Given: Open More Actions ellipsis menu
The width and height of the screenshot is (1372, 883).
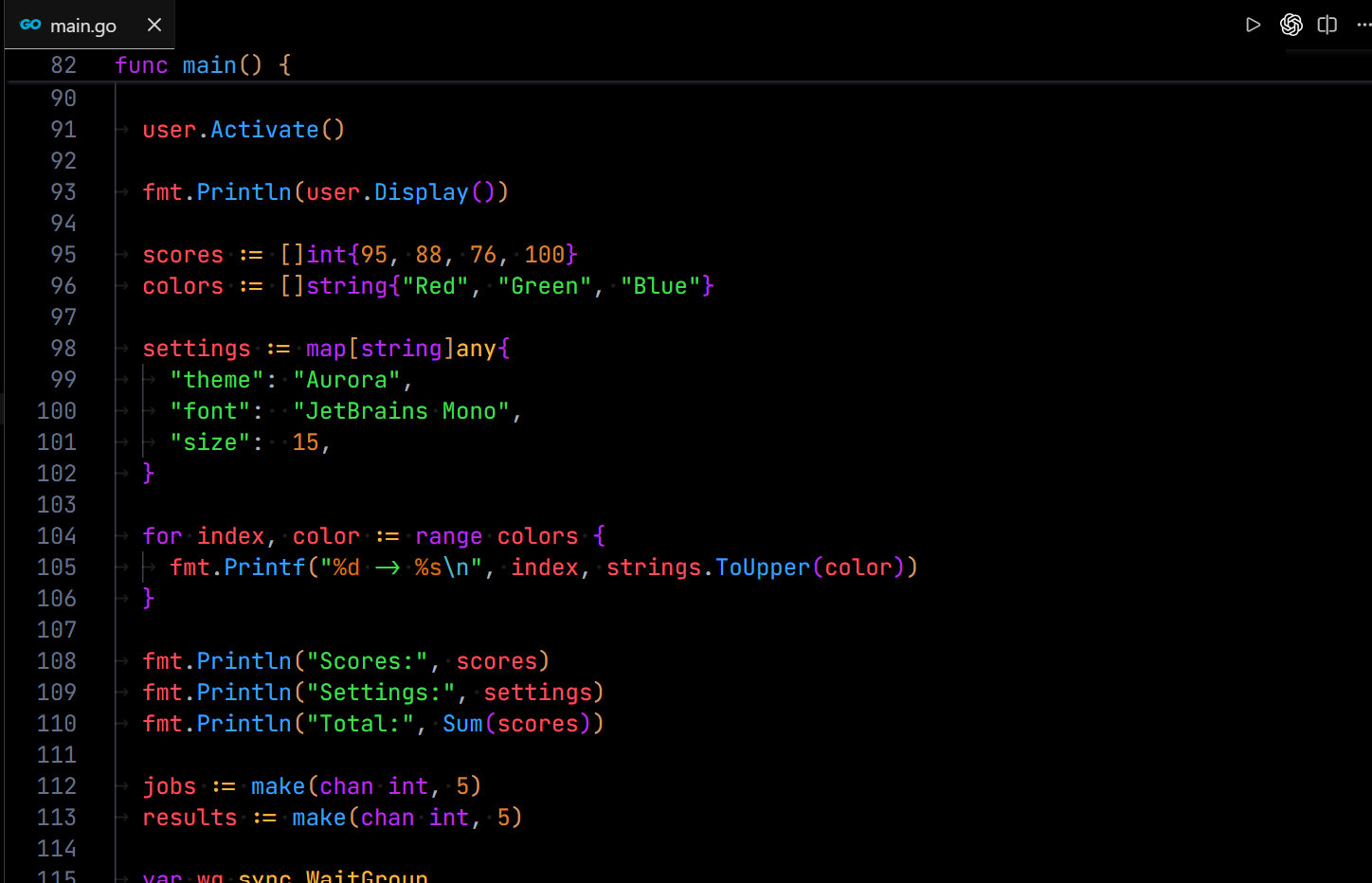Looking at the screenshot, I should pyautogui.click(x=1363, y=25).
